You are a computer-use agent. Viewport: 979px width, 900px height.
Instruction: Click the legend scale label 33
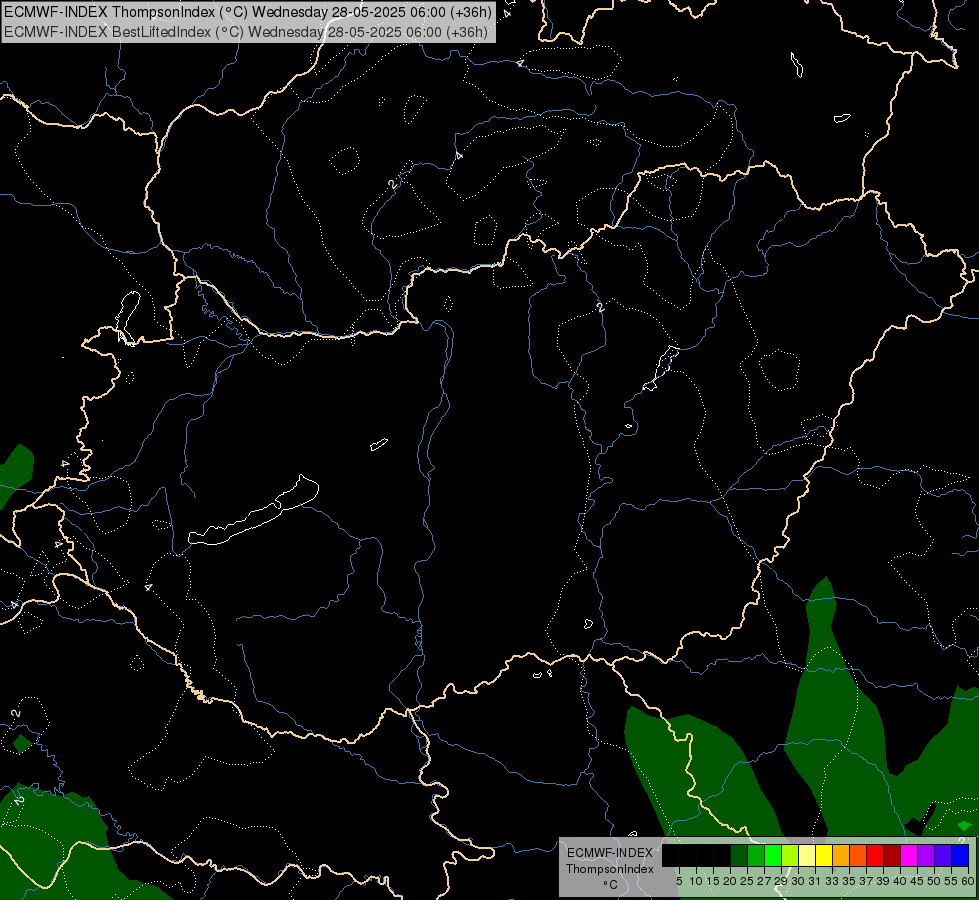point(832,881)
